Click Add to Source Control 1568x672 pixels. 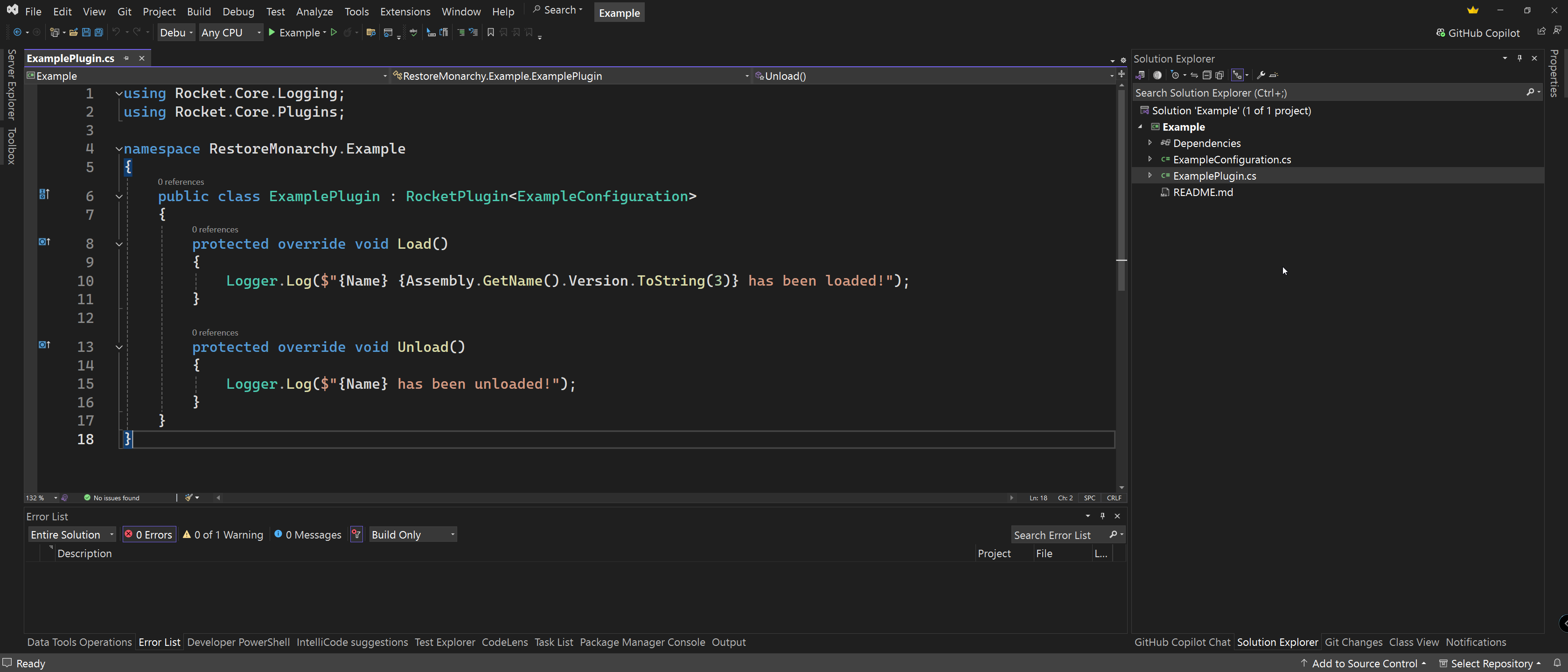tap(1364, 663)
